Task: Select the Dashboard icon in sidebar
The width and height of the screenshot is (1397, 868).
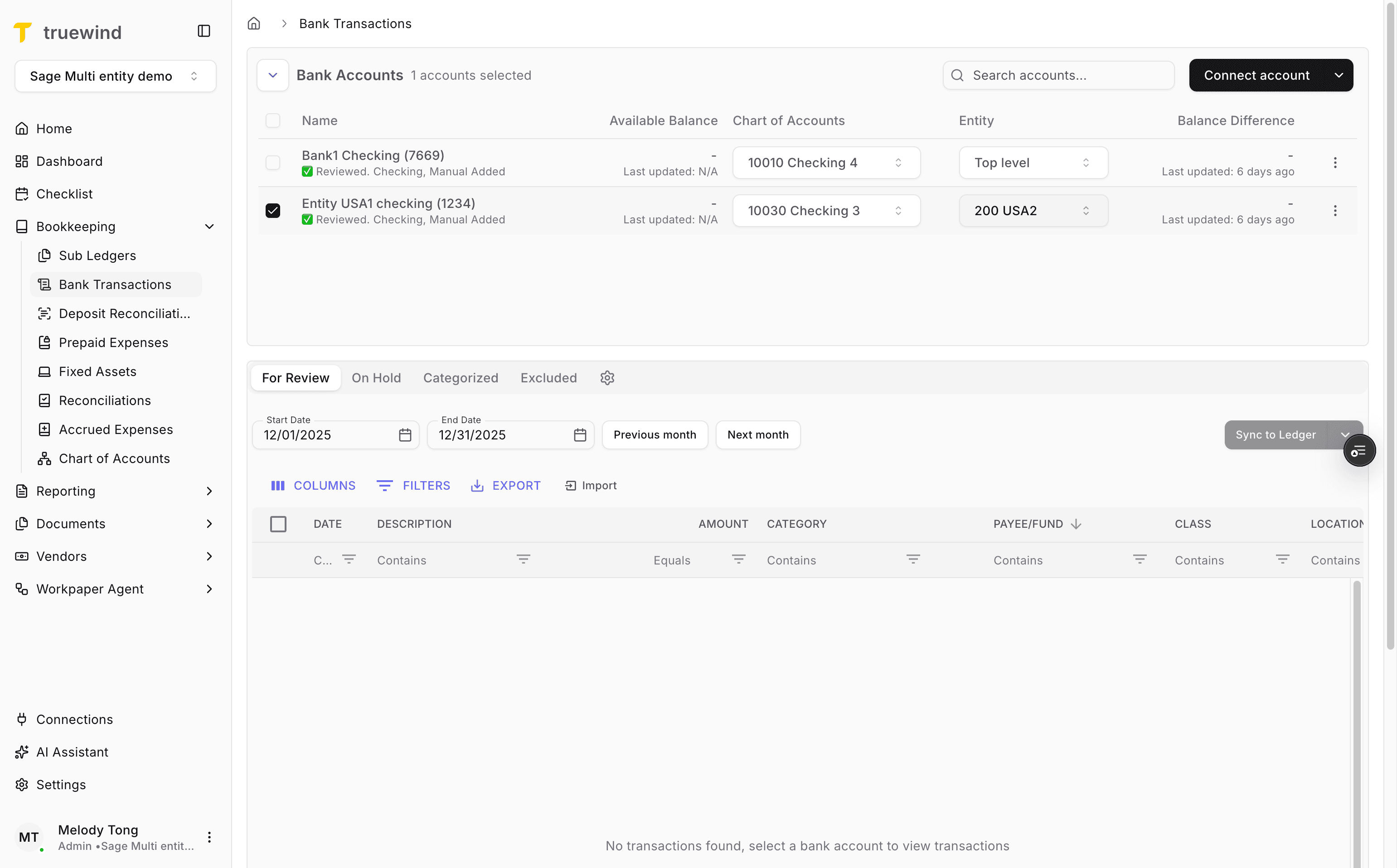Action: (22, 161)
